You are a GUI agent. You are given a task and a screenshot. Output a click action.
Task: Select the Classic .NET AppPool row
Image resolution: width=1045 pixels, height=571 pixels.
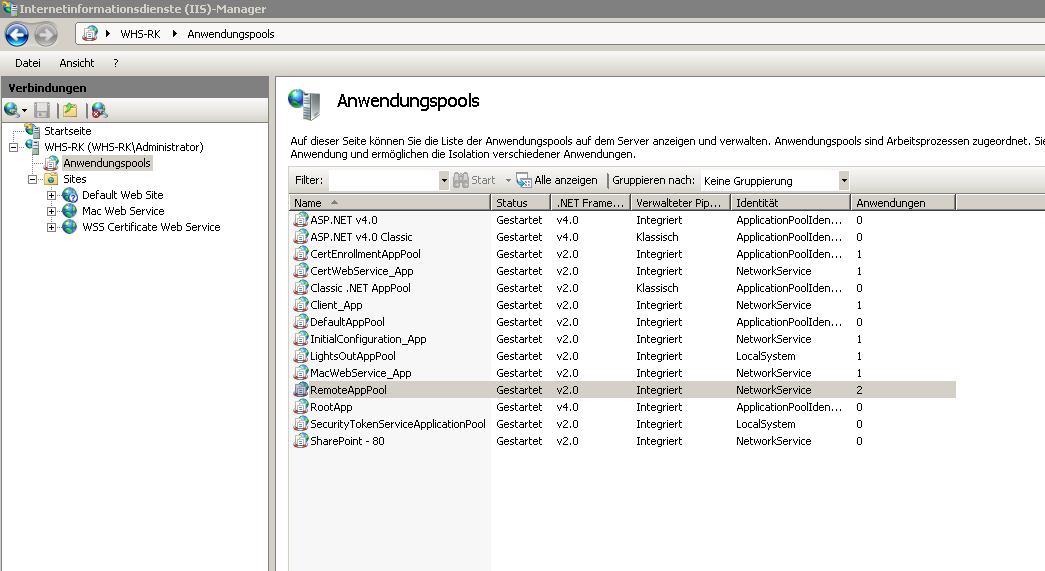coord(623,288)
